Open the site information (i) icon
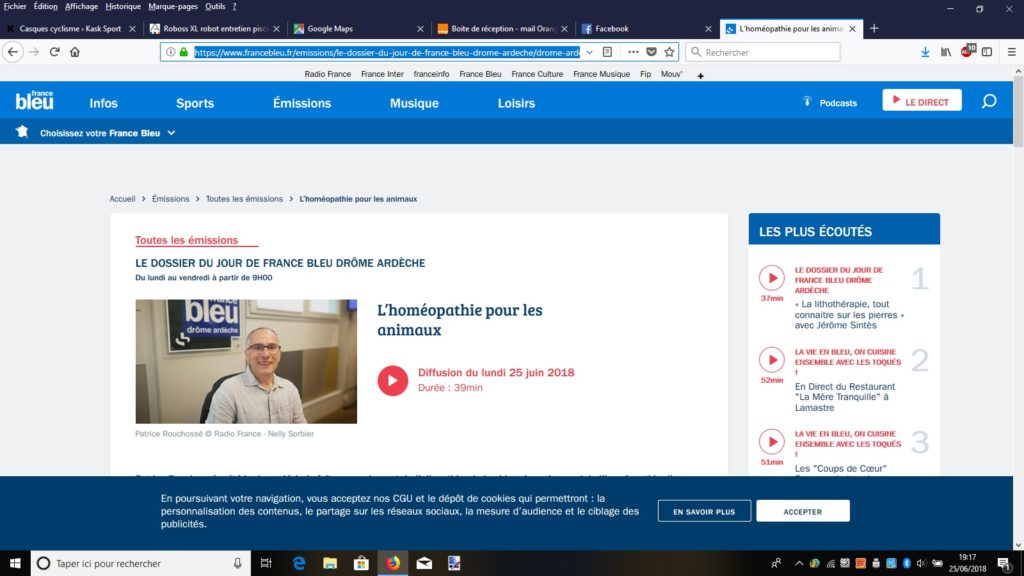The height and width of the screenshot is (576, 1024). (x=170, y=52)
